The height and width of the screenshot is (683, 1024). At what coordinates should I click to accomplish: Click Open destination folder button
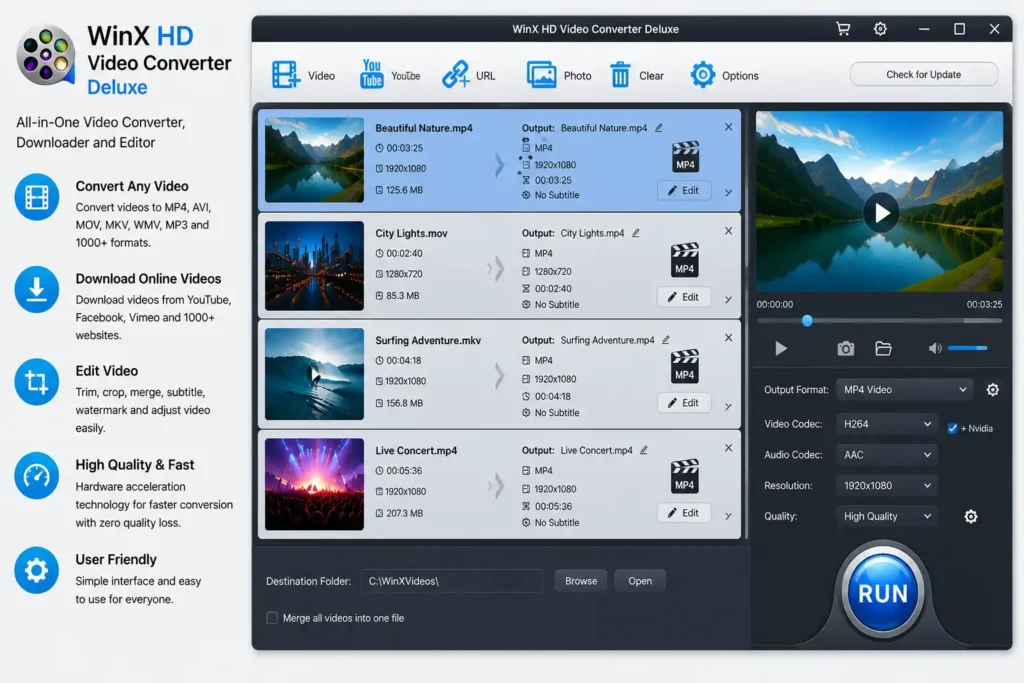pos(639,580)
